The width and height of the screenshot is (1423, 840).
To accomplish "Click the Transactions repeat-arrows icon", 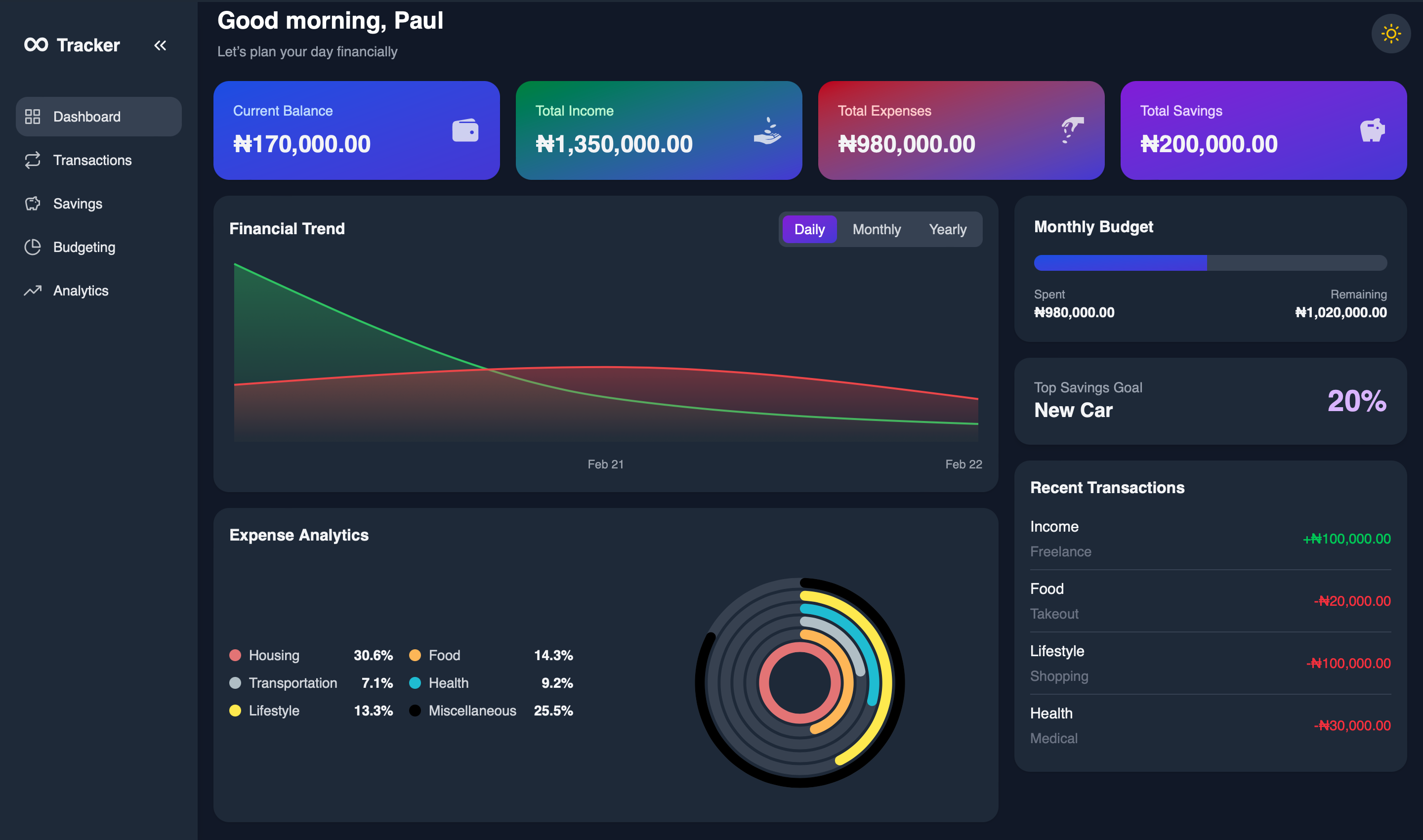I will (32, 160).
